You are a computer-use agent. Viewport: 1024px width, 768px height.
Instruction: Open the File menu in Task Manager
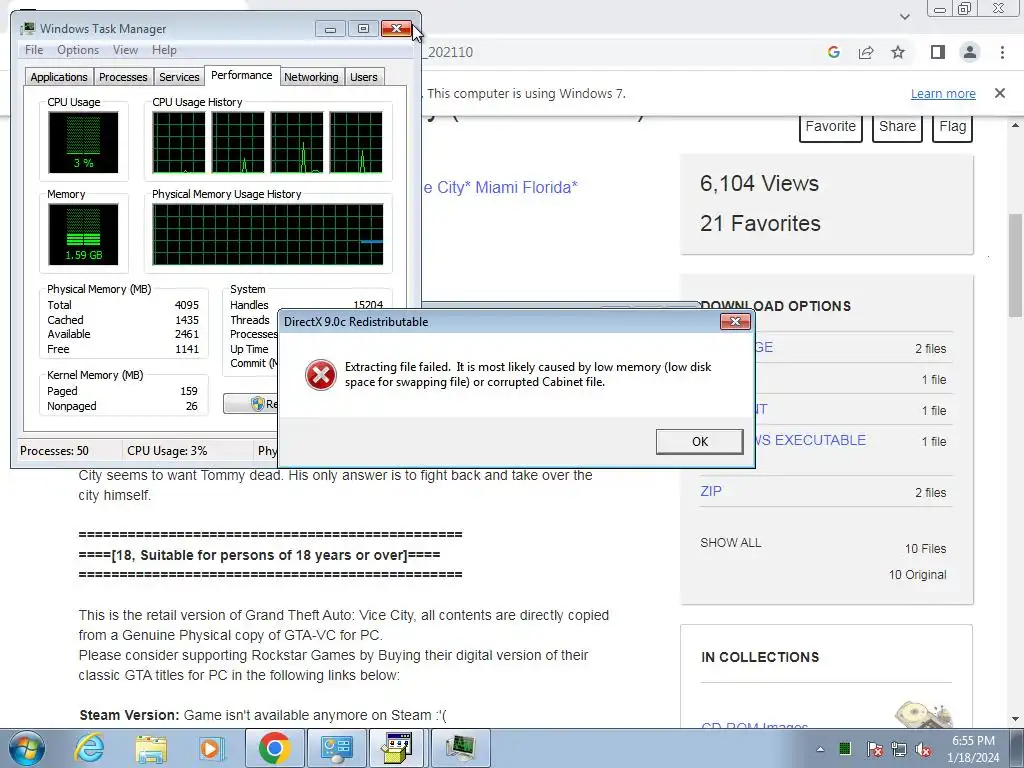(x=34, y=50)
